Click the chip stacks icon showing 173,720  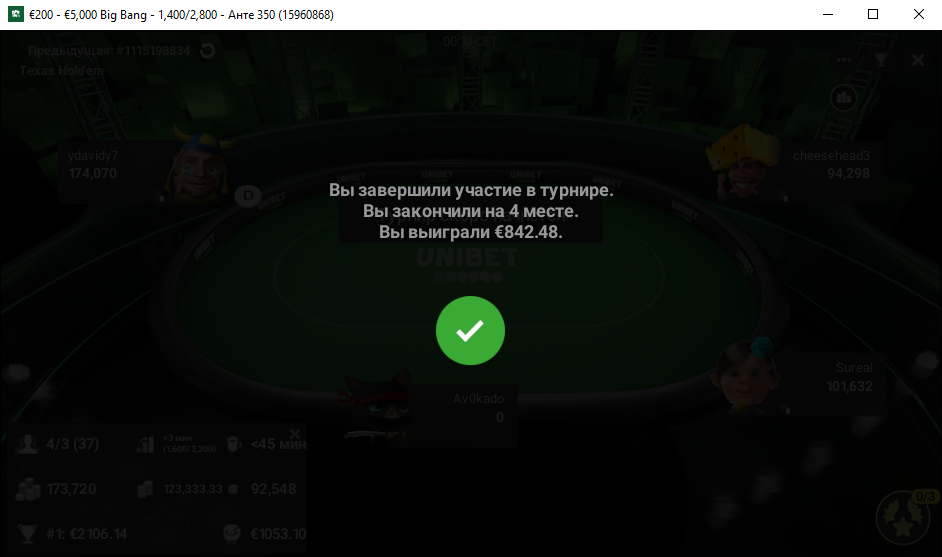28,489
